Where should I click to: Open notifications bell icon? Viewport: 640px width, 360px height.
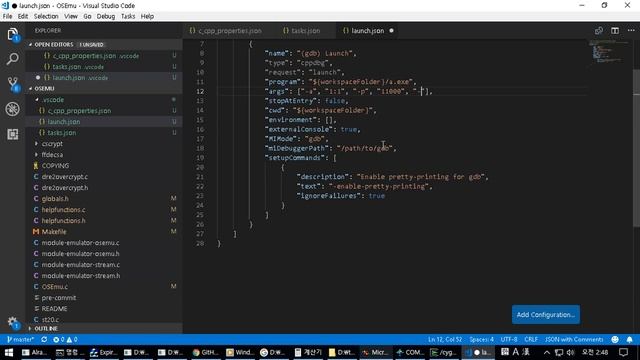point(629,340)
